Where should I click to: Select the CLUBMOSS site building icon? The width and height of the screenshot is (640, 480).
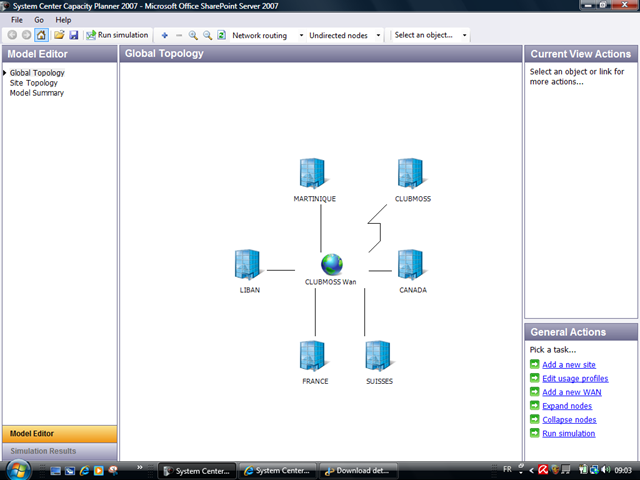coord(411,173)
